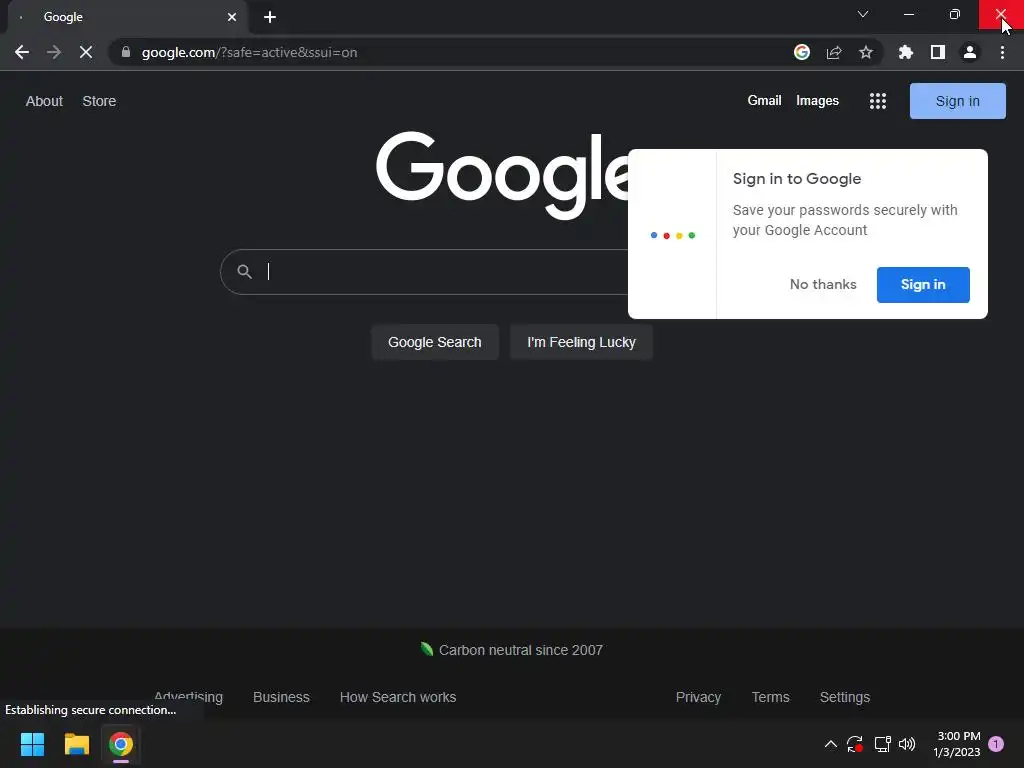
Task: Close the Google tab
Action: click(x=232, y=17)
